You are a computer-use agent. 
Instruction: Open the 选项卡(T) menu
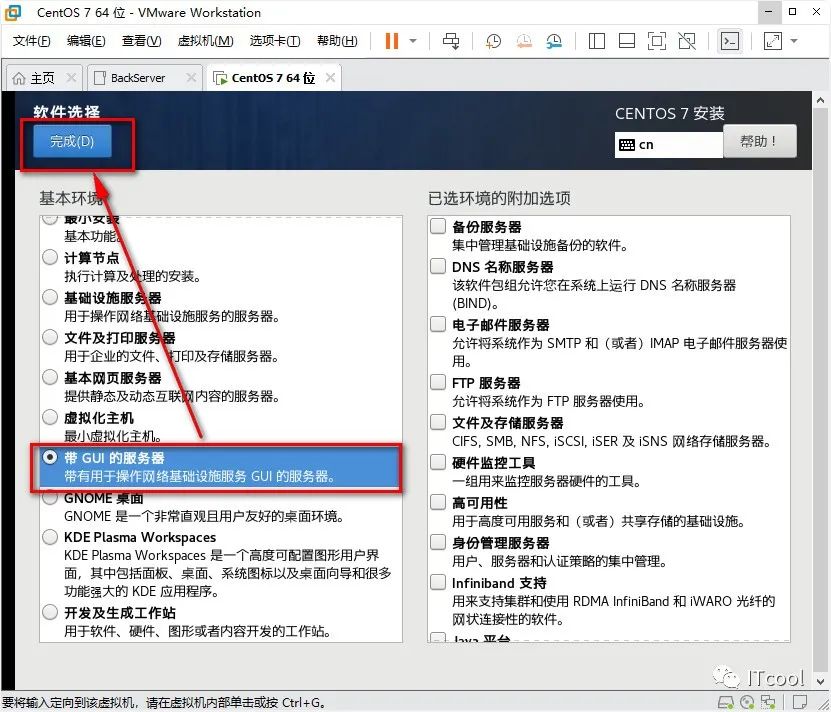275,41
